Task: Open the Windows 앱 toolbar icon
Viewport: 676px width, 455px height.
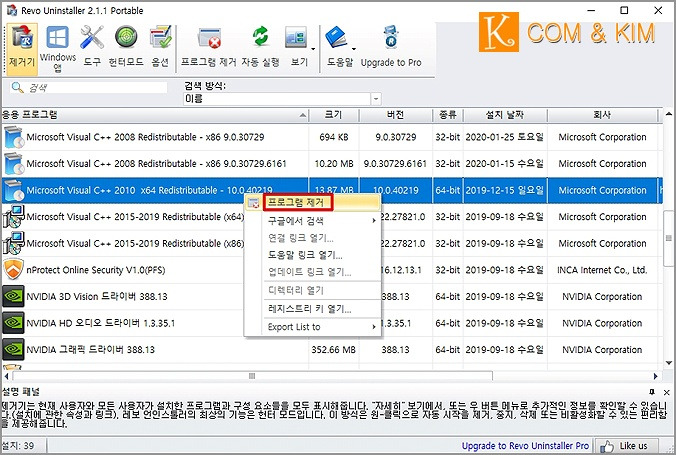Action: 58,47
